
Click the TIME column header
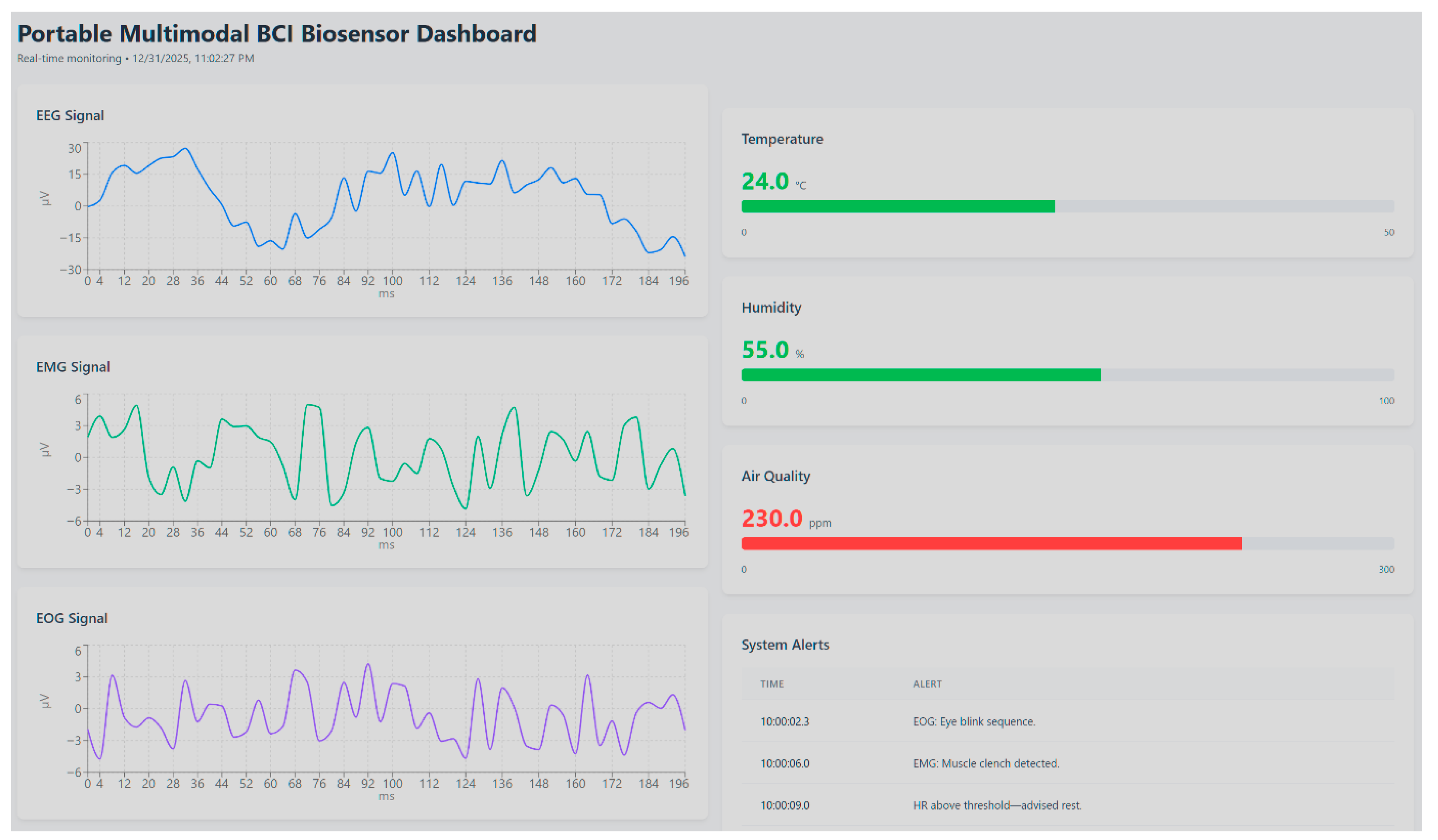coord(772,684)
